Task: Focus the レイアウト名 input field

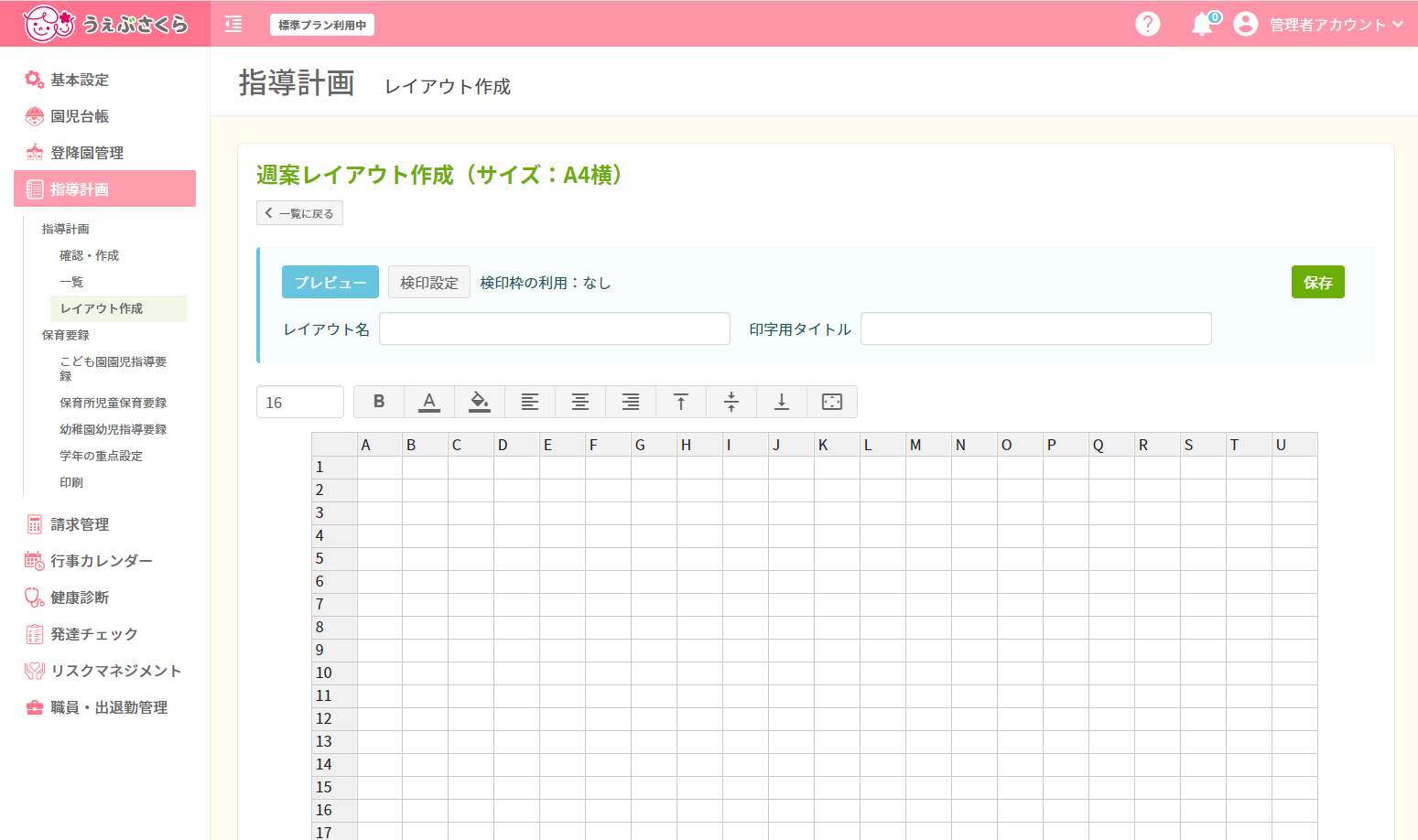Action: [x=555, y=328]
